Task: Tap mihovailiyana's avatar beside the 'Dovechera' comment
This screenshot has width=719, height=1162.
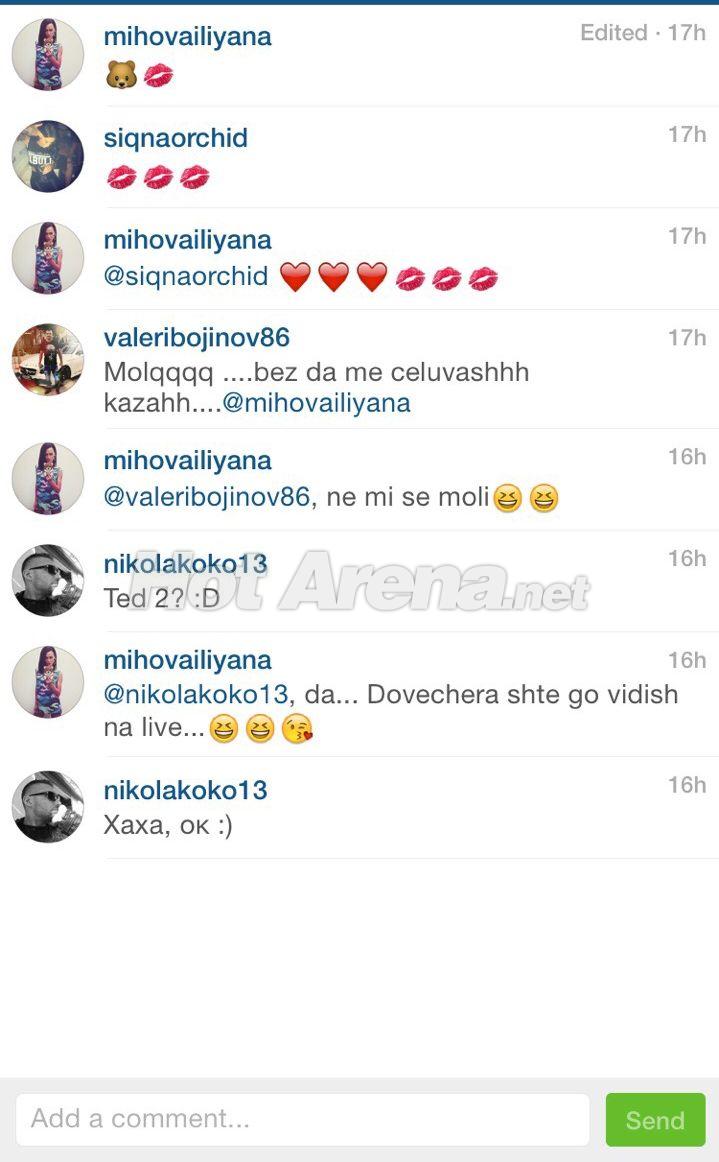Action: tap(47, 682)
